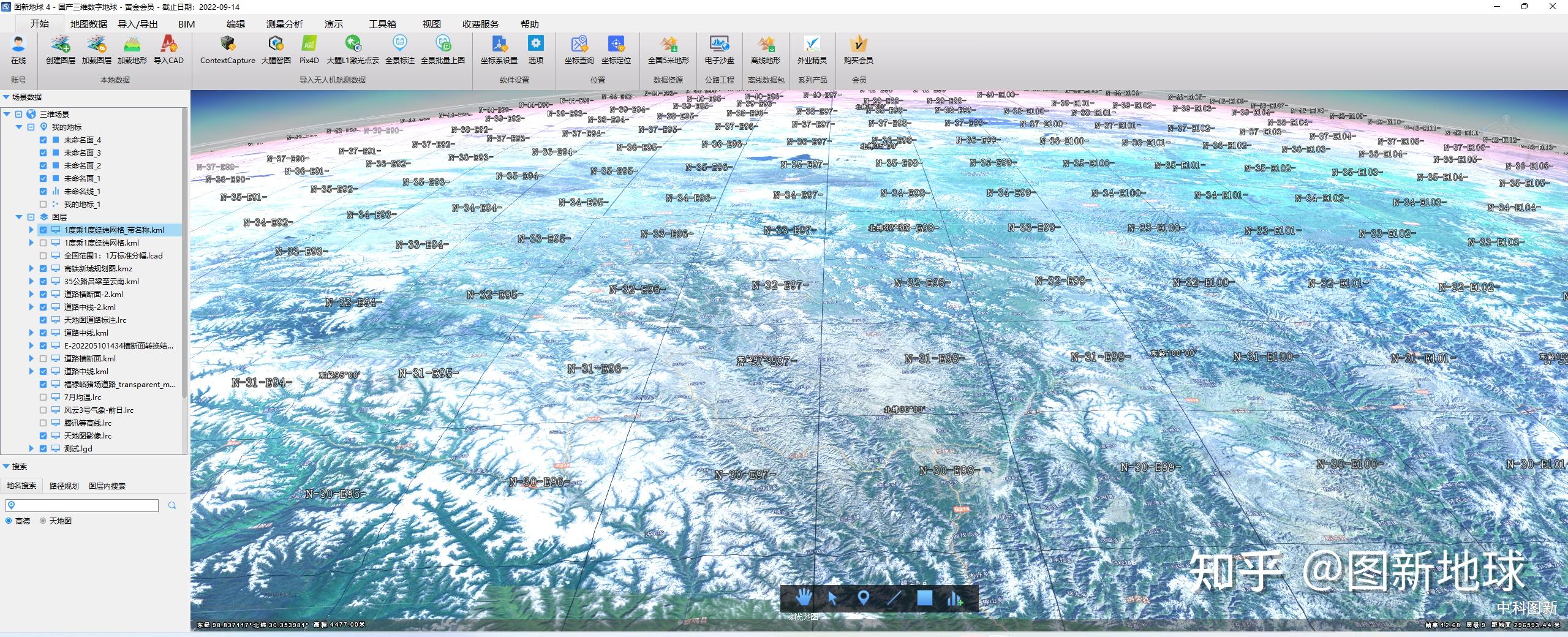Open the 工具箱 ribbon tab

382,24
